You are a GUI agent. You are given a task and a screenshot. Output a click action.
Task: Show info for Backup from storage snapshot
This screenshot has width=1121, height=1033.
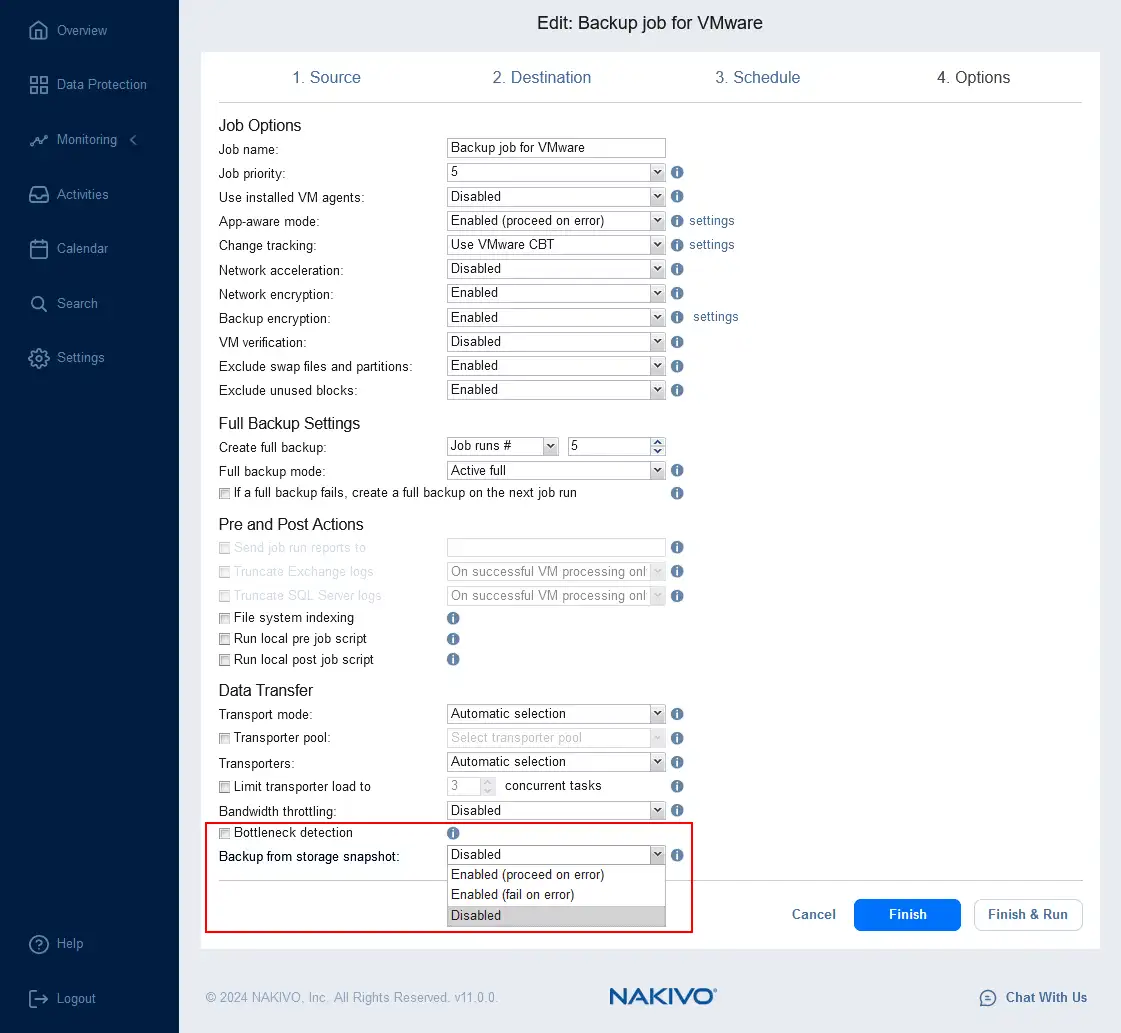pyautogui.click(x=677, y=855)
